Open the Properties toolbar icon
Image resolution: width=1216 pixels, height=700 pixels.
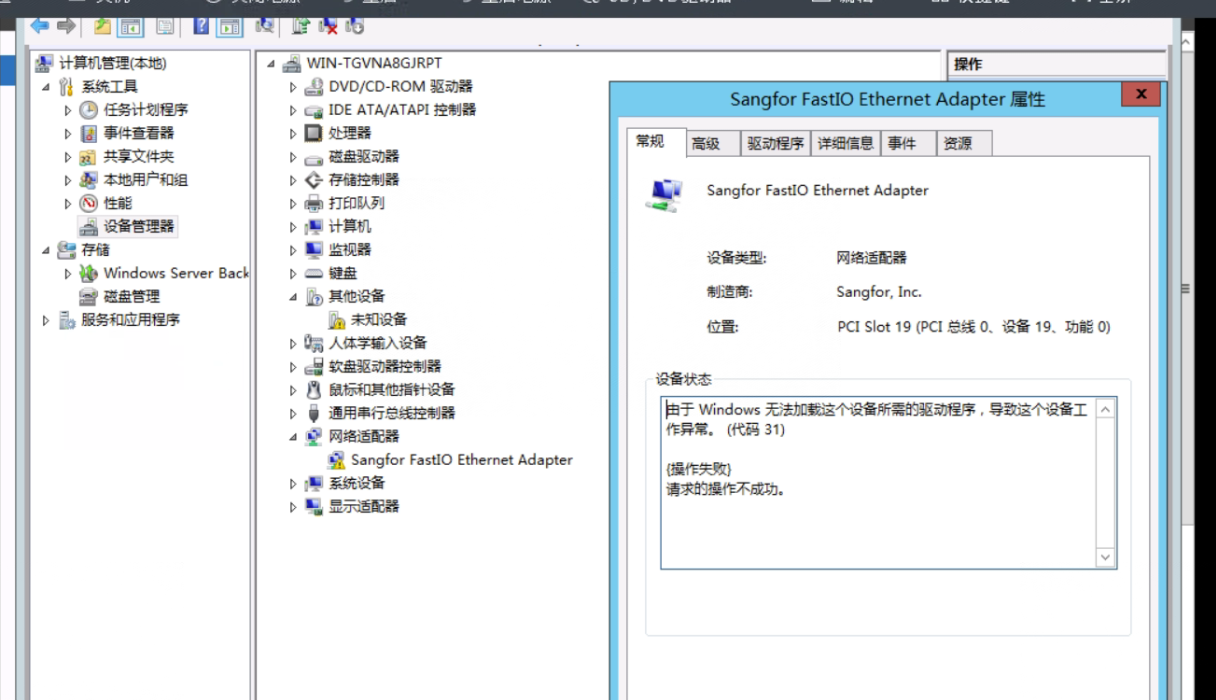pyautogui.click(x=165, y=26)
